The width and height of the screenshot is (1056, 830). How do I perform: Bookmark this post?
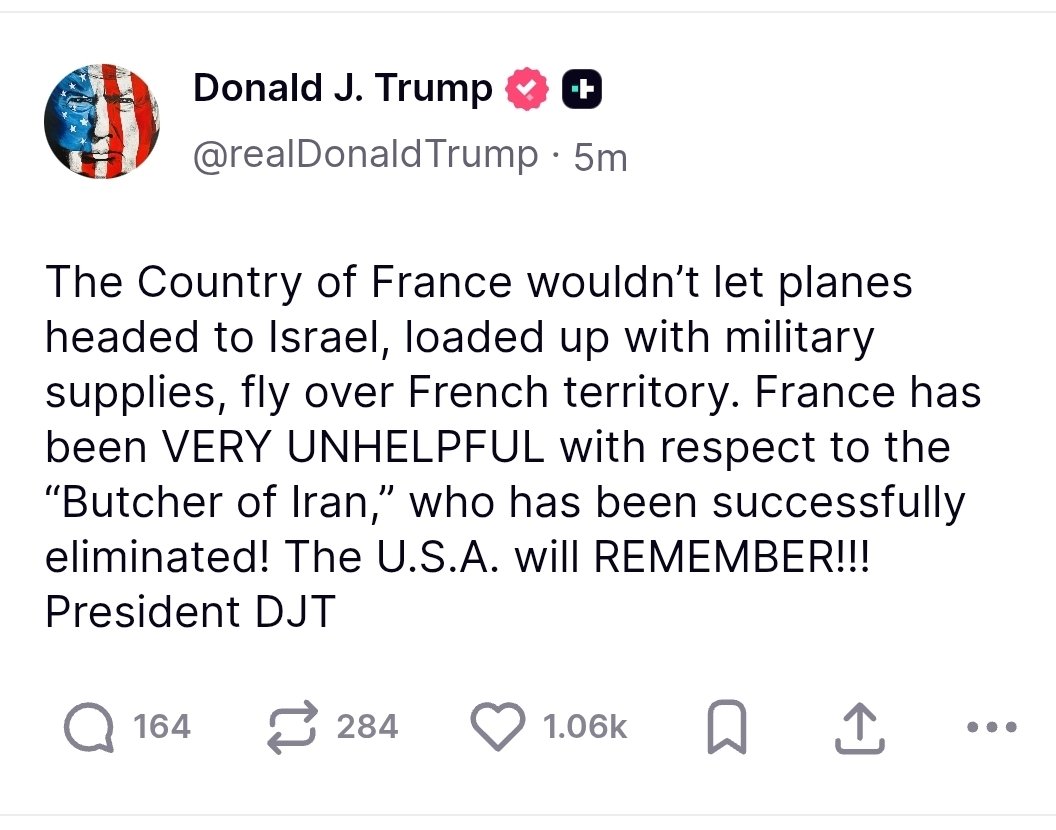pyautogui.click(x=727, y=727)
